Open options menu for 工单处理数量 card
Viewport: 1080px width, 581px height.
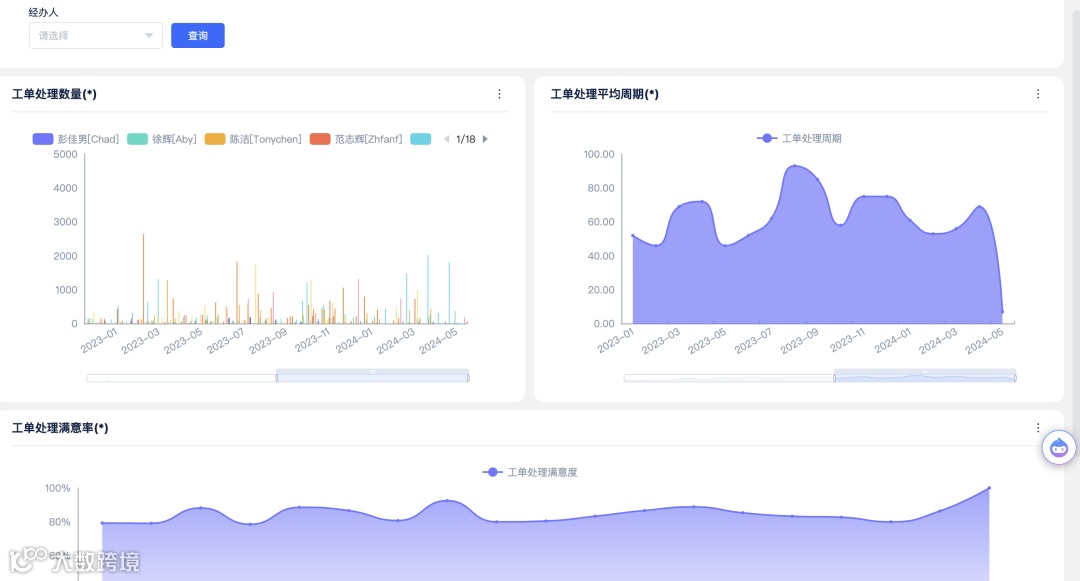[499, 94]
